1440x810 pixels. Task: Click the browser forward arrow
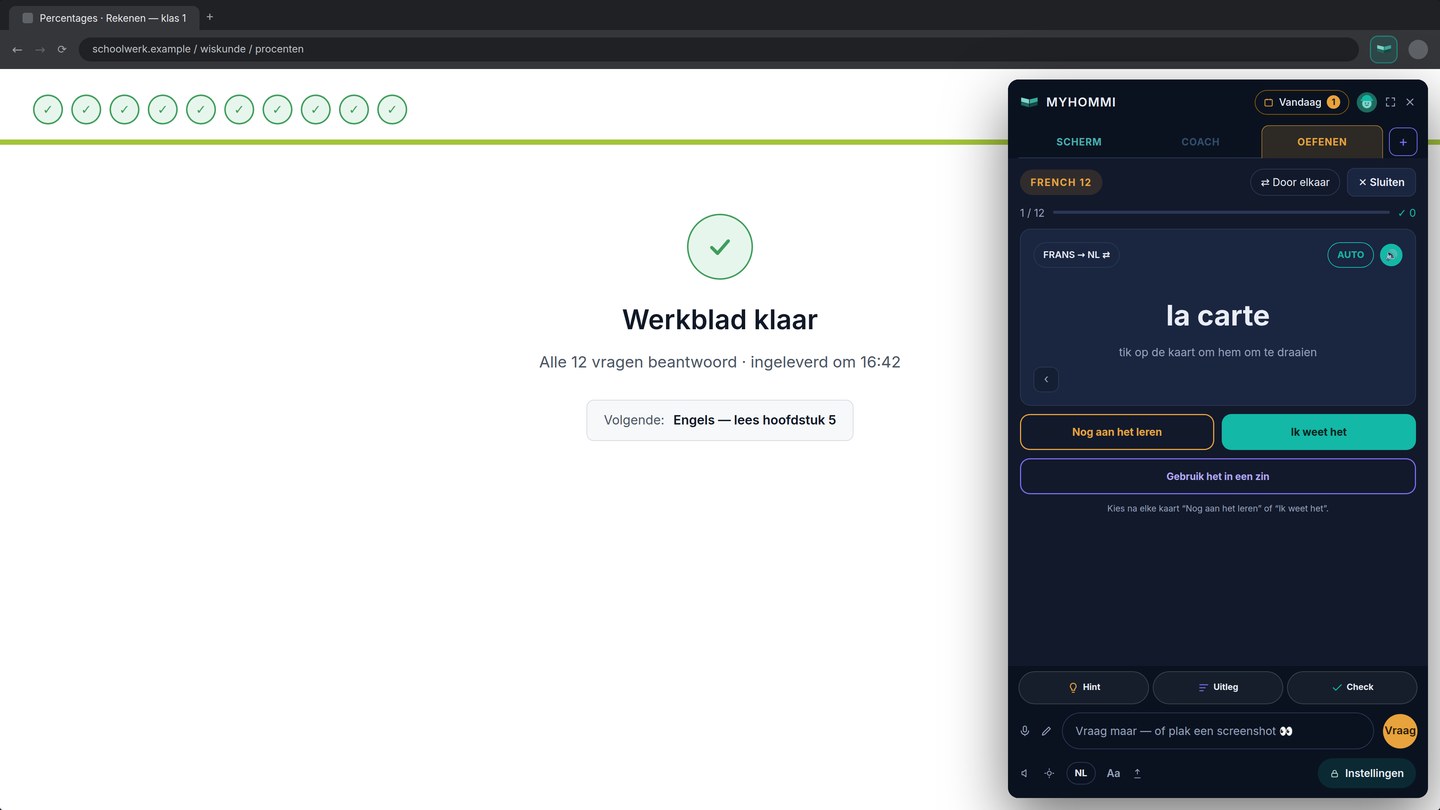point(40,49)
